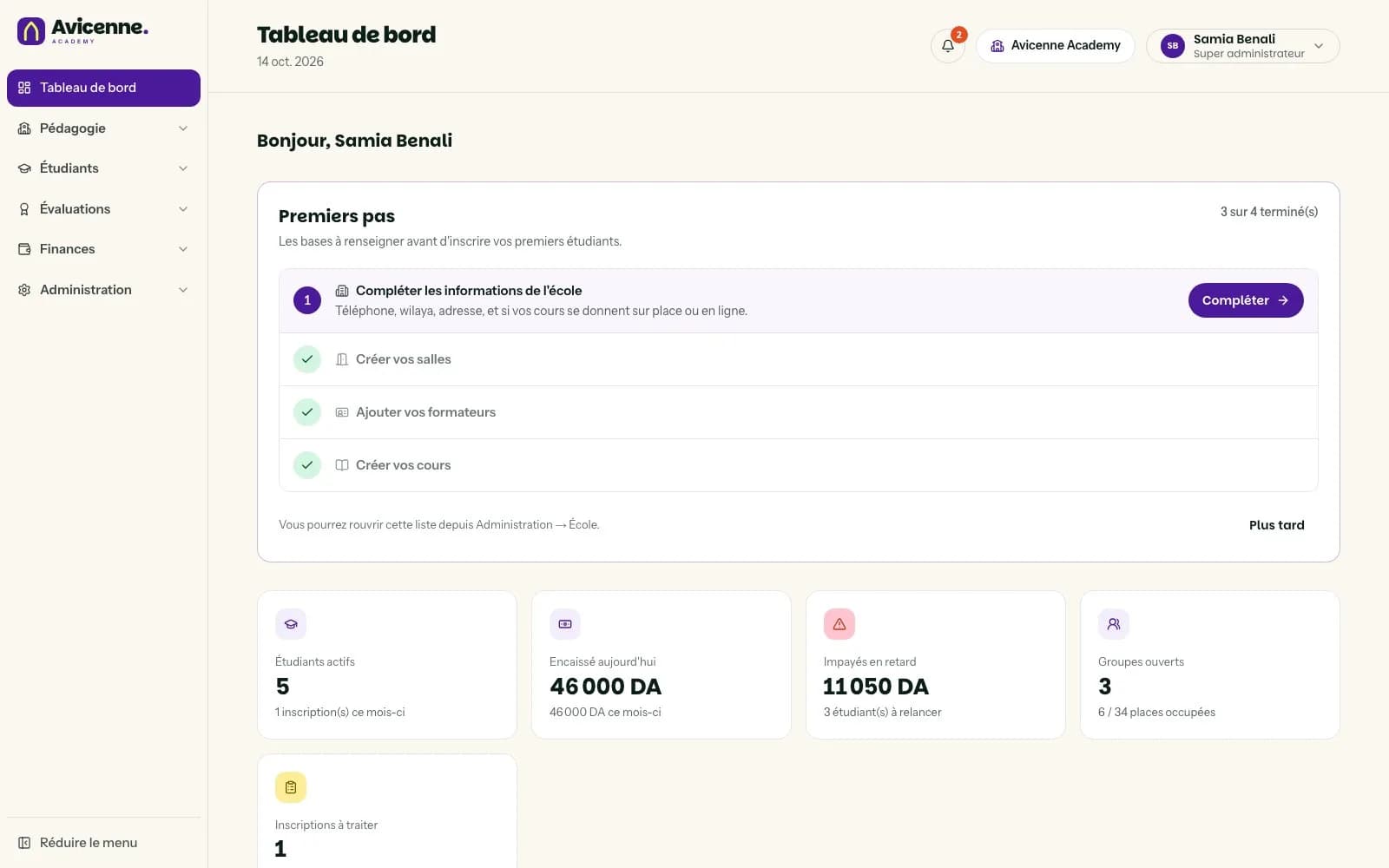Expand the Administration menu chevron
1389x868 pixels.
[x=183, y=290]
